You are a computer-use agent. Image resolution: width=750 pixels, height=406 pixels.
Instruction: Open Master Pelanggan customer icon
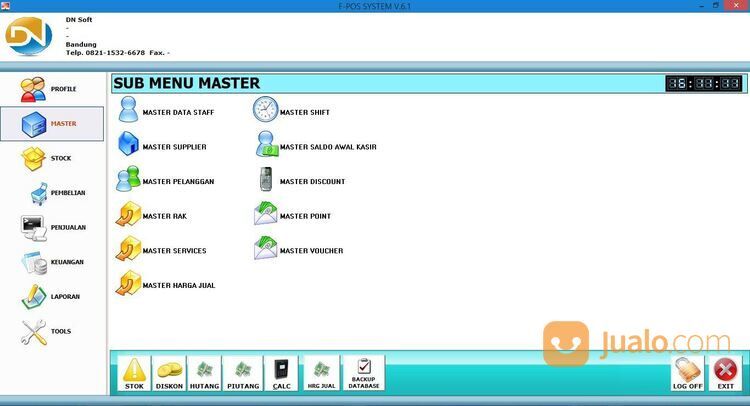pos(130,181)
